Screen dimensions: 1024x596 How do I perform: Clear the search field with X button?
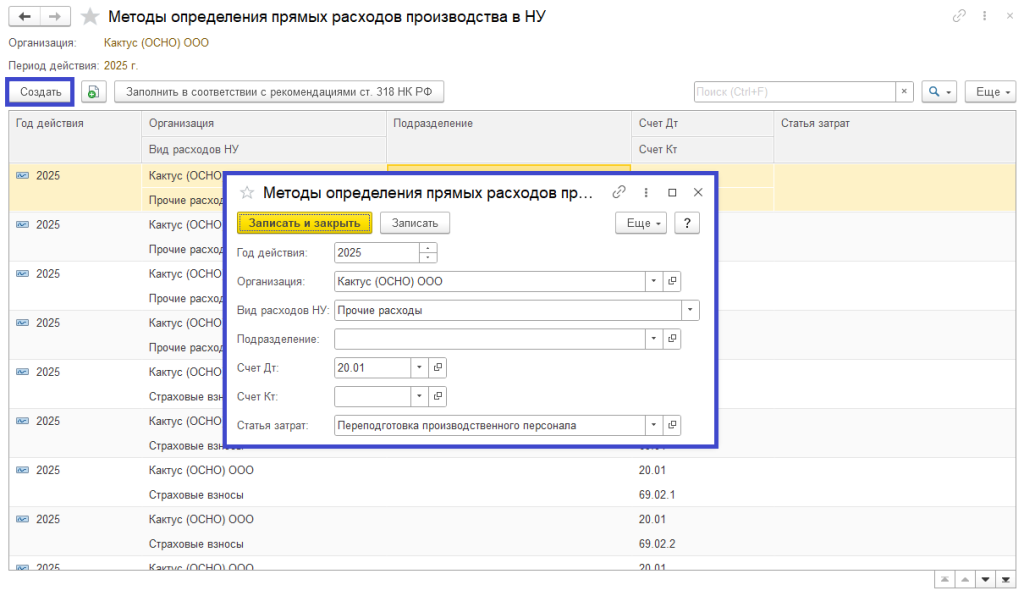[904, 92]
